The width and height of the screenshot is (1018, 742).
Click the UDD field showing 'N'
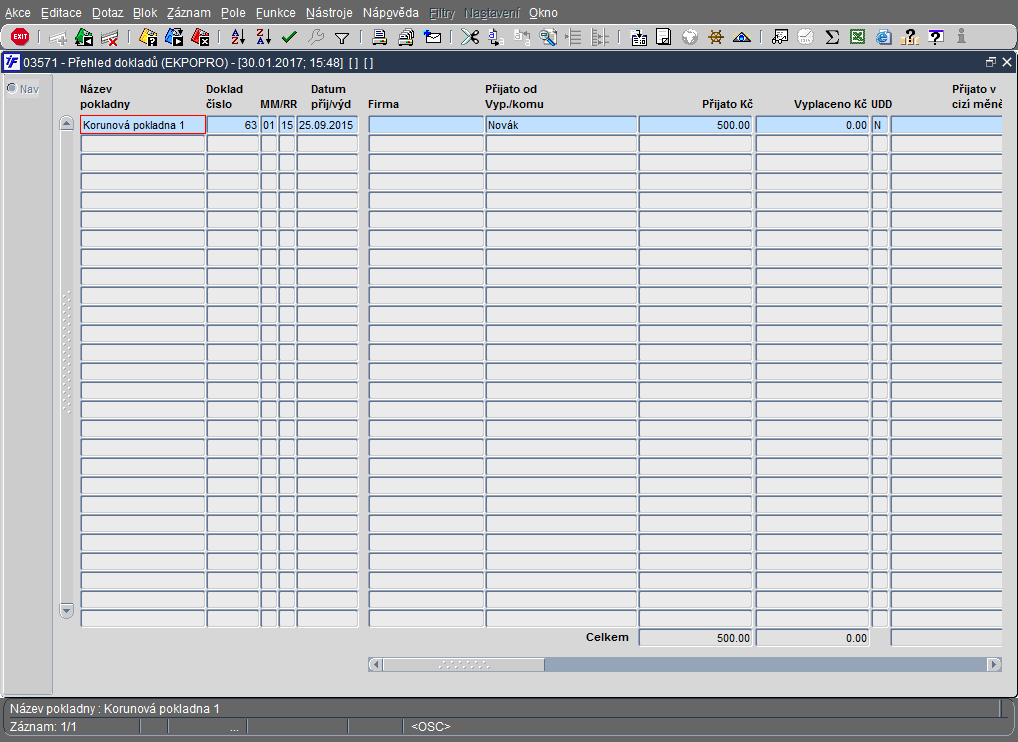(880, 125)
